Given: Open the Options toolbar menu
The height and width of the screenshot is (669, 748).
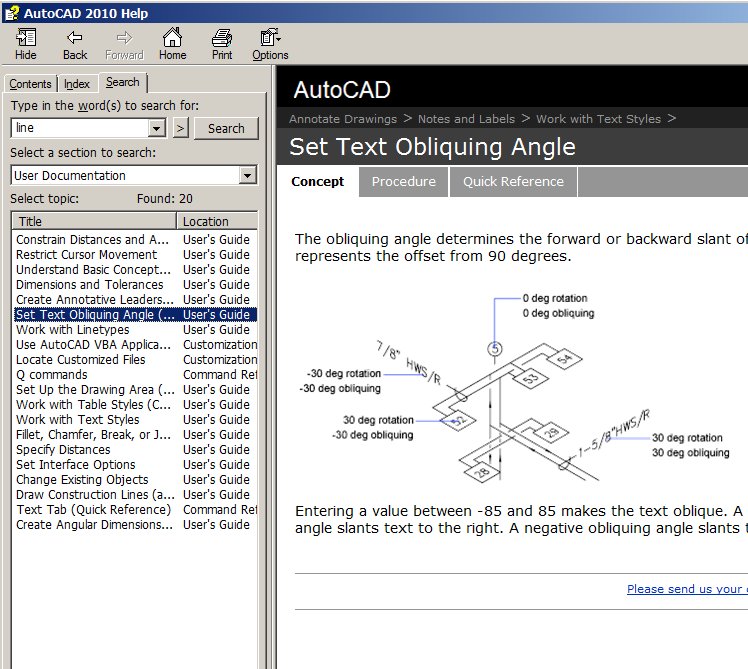Looking at the screenshot, I should [270, 43].
